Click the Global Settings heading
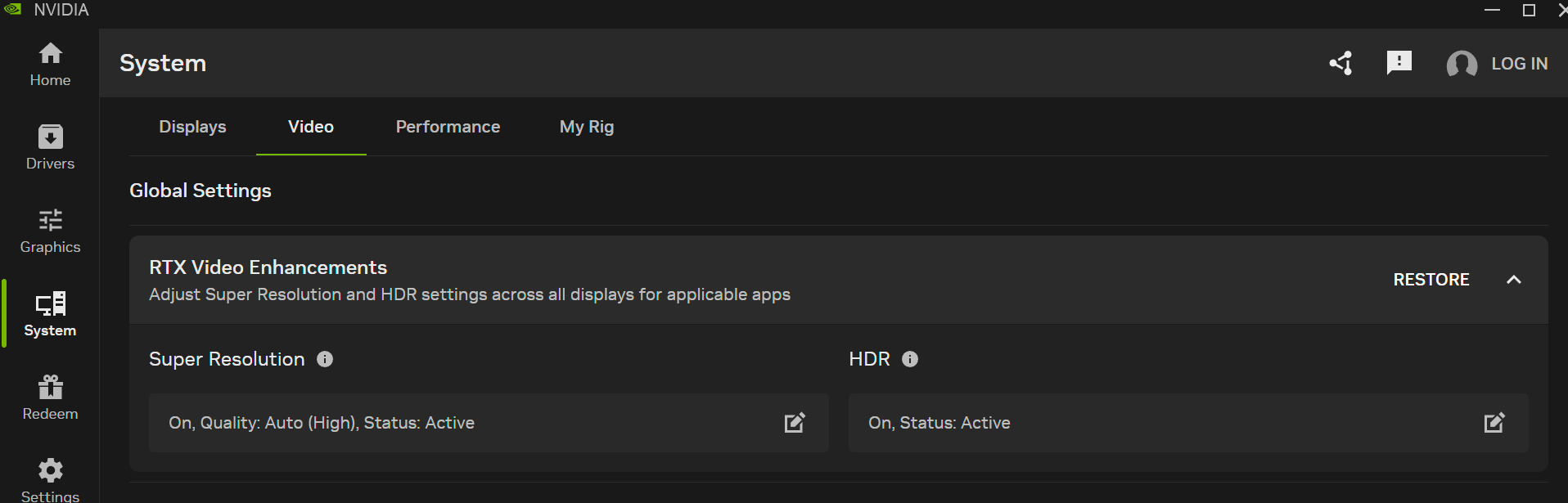The height and width of the screenshot is (503, 1568). [x=201, y=191]
